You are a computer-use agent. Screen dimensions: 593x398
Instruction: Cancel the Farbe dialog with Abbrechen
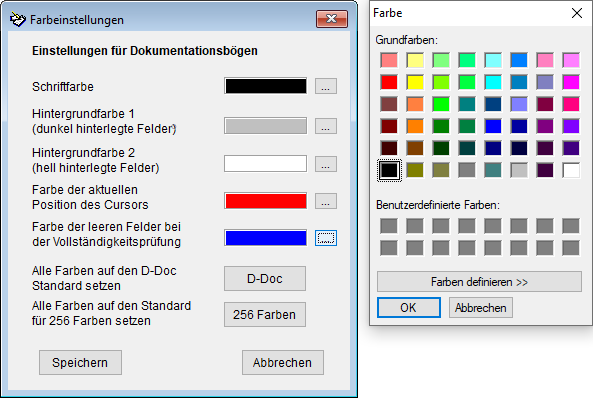pyautogui.click(x=481, y=307)
